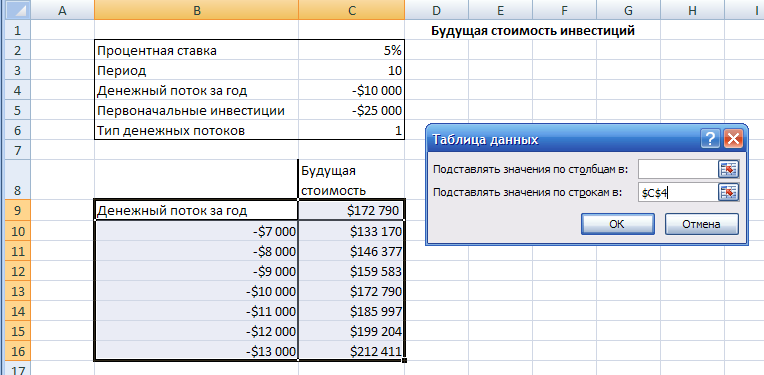Select column A header

tap(62, 10)
